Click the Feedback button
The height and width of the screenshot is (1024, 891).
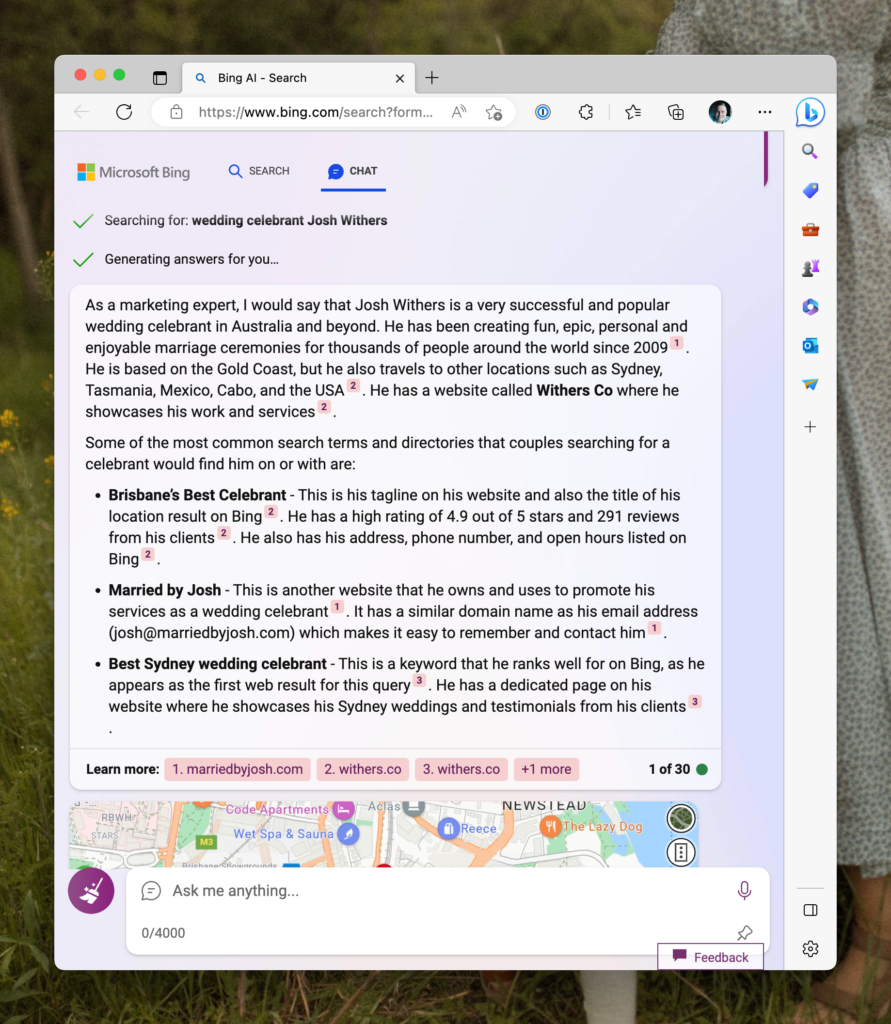click(710, 957)
